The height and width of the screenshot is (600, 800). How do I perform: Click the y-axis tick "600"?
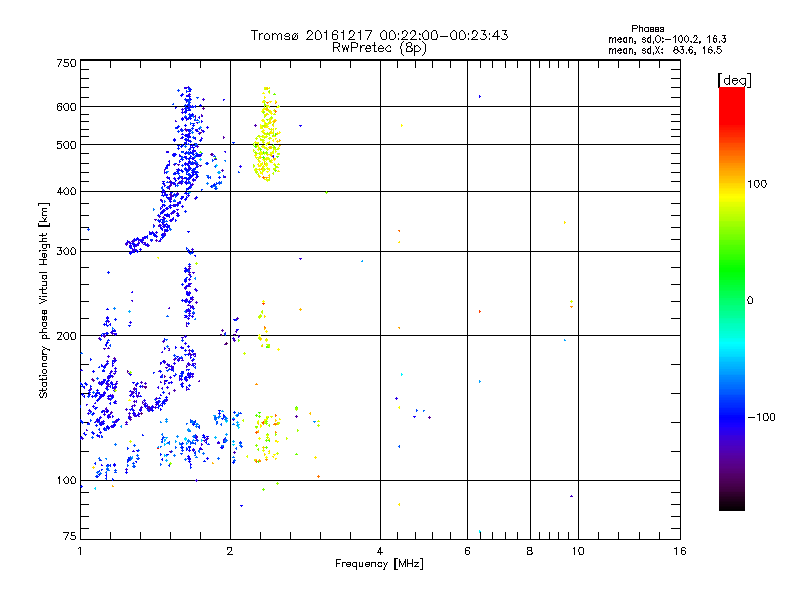pyautogui.click(x=66, y=107)
